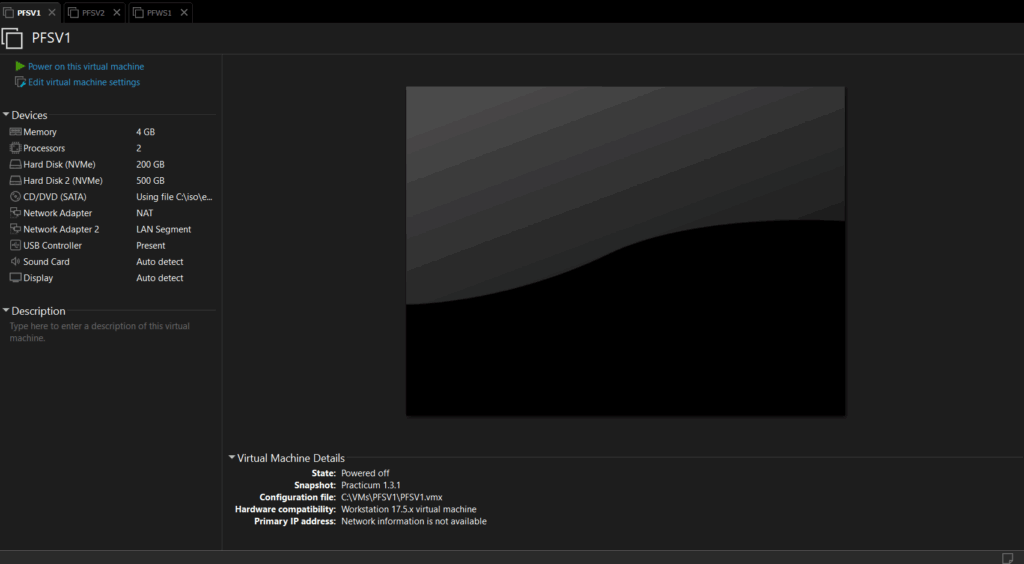1024x564 pixels.
Task: Select the Processors device icon
Action: 15,148
